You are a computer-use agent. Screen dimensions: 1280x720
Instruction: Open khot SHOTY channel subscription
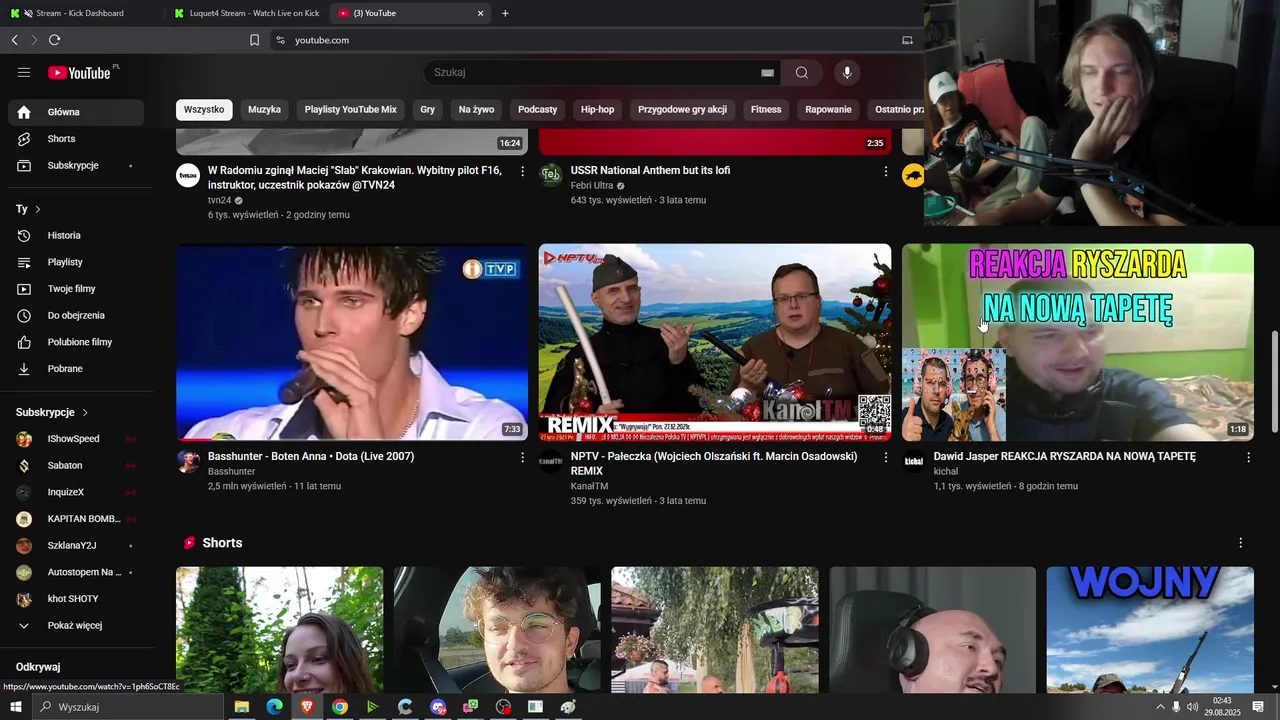point(76,599)
